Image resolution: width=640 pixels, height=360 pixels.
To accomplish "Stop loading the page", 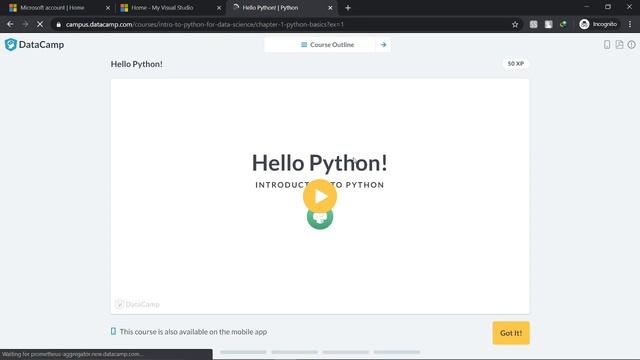I will click(40, 24).
